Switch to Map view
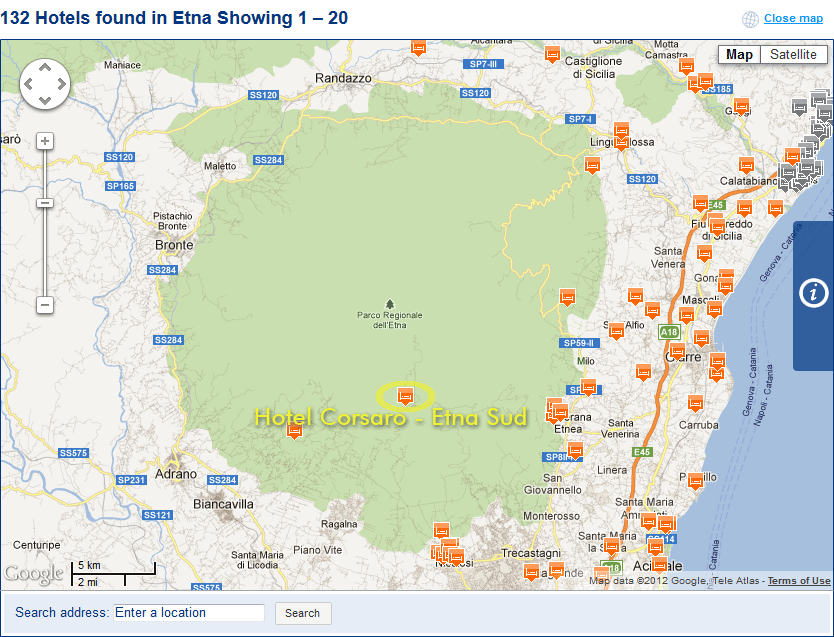 coord(739,55)
